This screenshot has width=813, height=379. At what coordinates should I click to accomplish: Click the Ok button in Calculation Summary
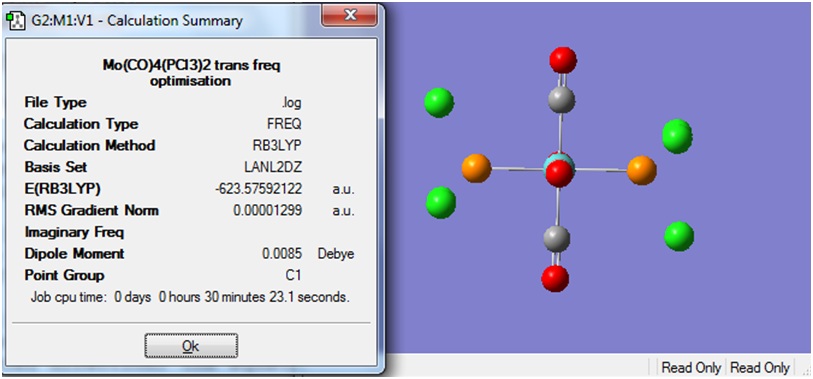(x=191, y=346)
